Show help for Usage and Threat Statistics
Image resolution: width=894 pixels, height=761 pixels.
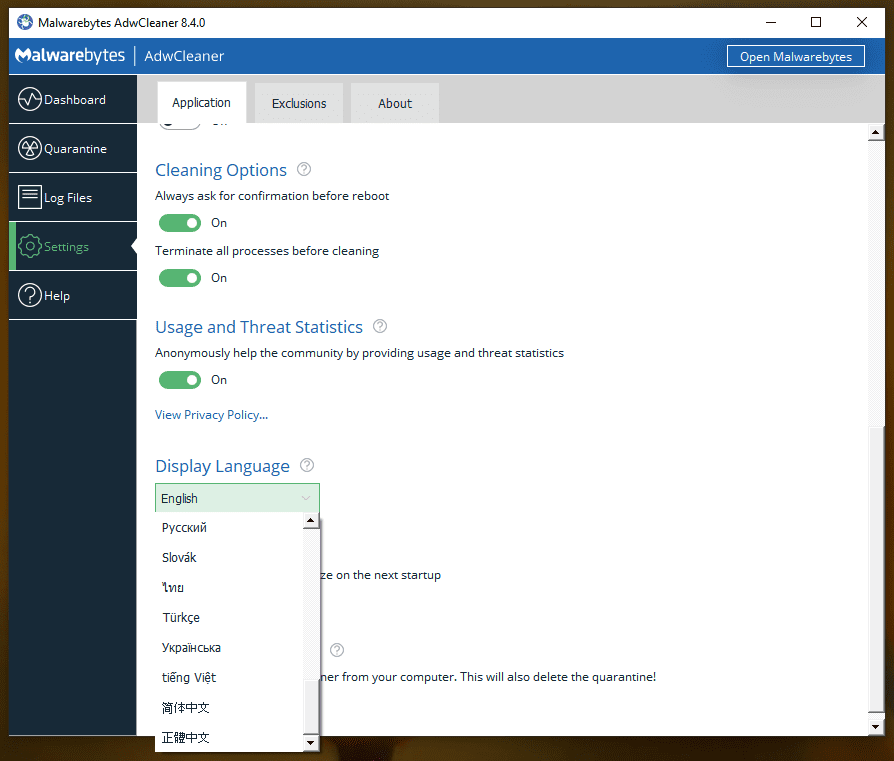[x=380, y=326]
